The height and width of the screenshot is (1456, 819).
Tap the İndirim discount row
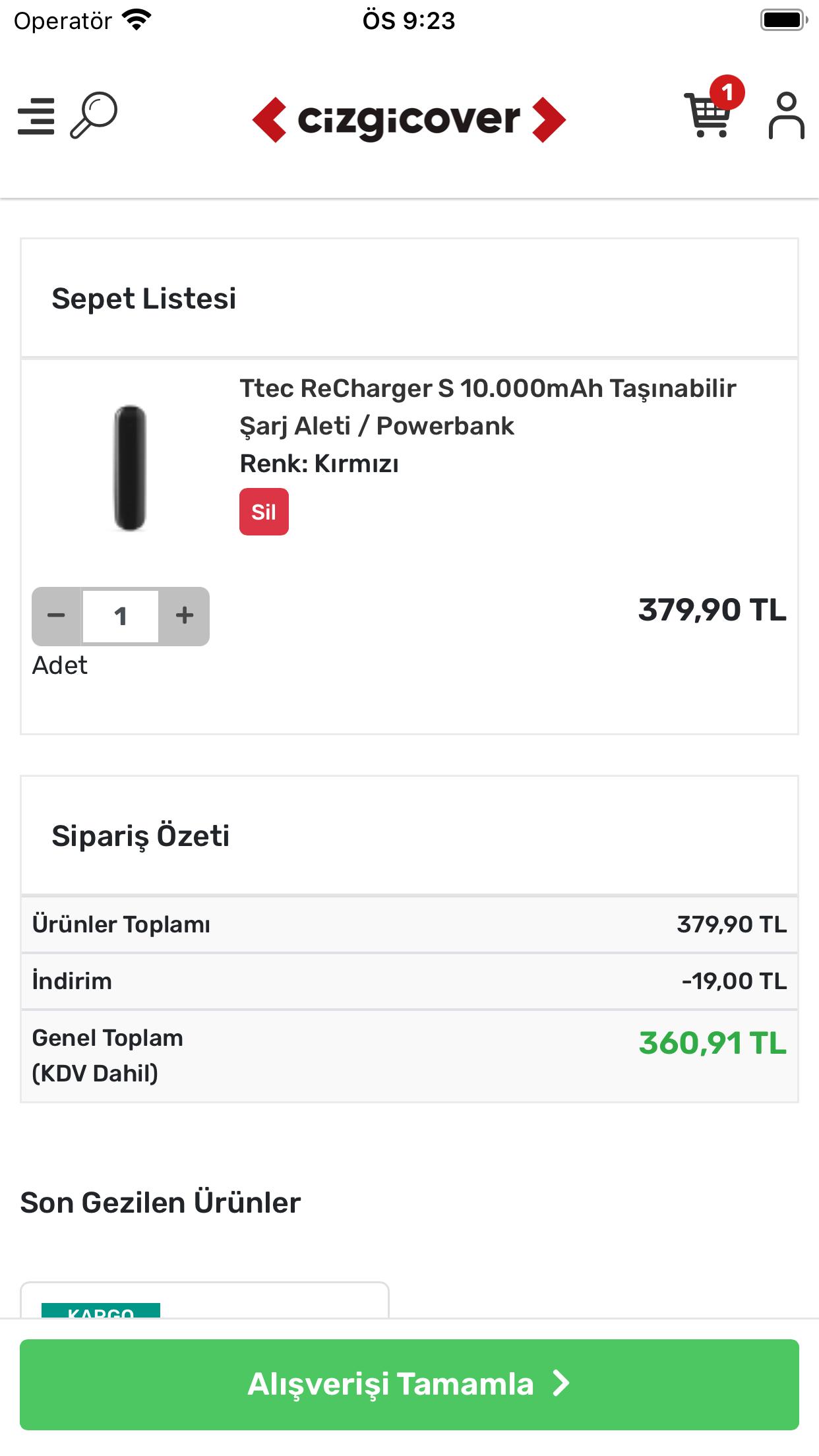point(409,981)
